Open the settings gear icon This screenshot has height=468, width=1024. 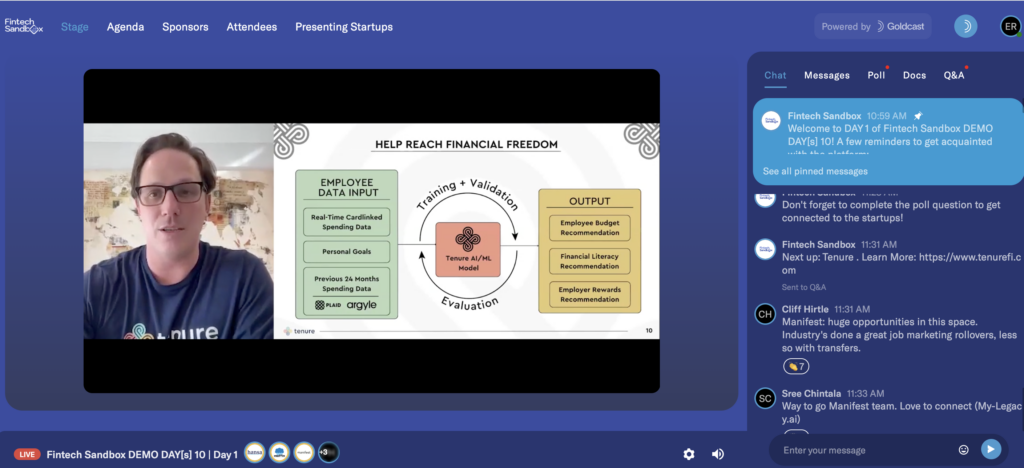[x=689, y=454]
